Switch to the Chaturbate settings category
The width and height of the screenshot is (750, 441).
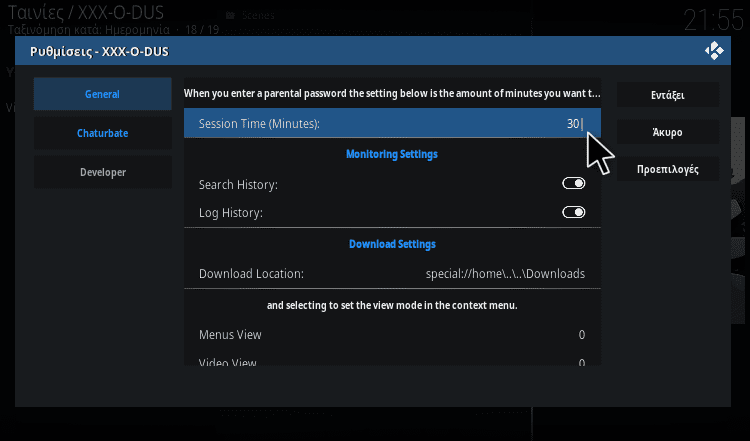[102, 133]
